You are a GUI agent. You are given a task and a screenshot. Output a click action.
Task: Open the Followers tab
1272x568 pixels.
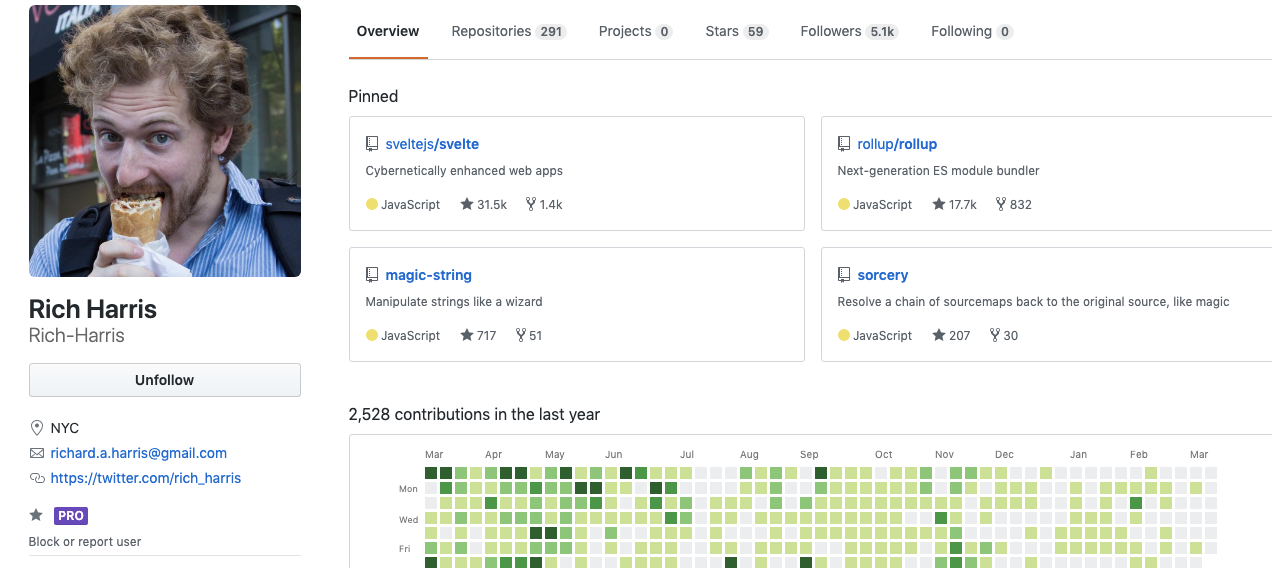pos(848,31)
